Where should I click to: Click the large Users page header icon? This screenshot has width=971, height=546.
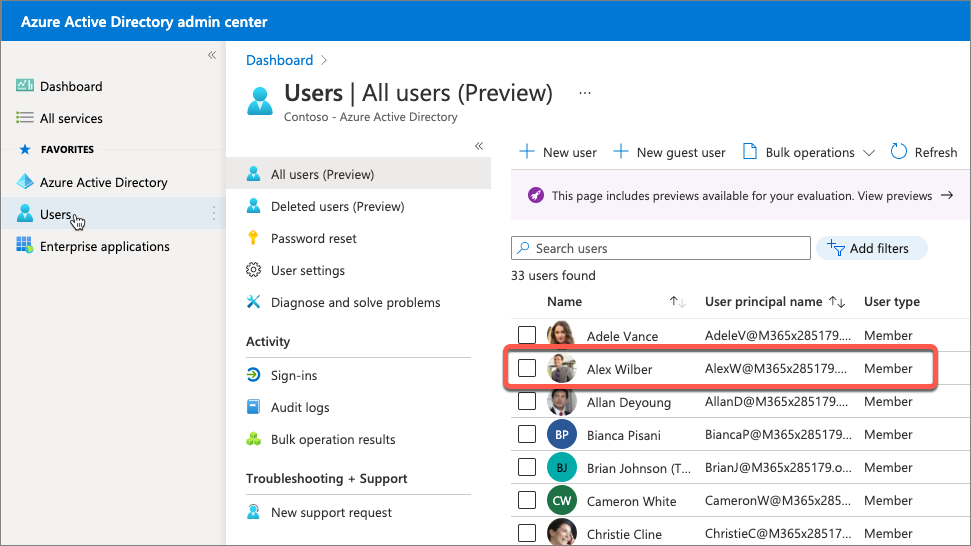(259, 102)
